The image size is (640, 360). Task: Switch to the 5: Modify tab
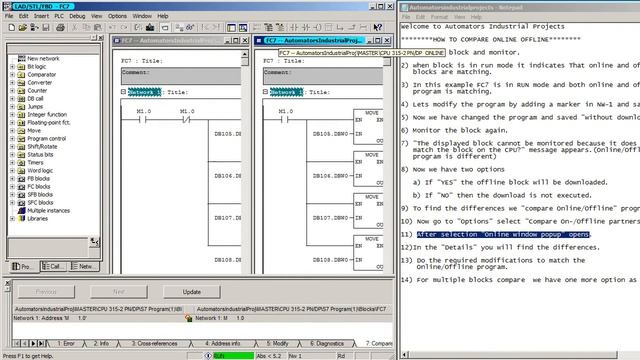point(278,344)
